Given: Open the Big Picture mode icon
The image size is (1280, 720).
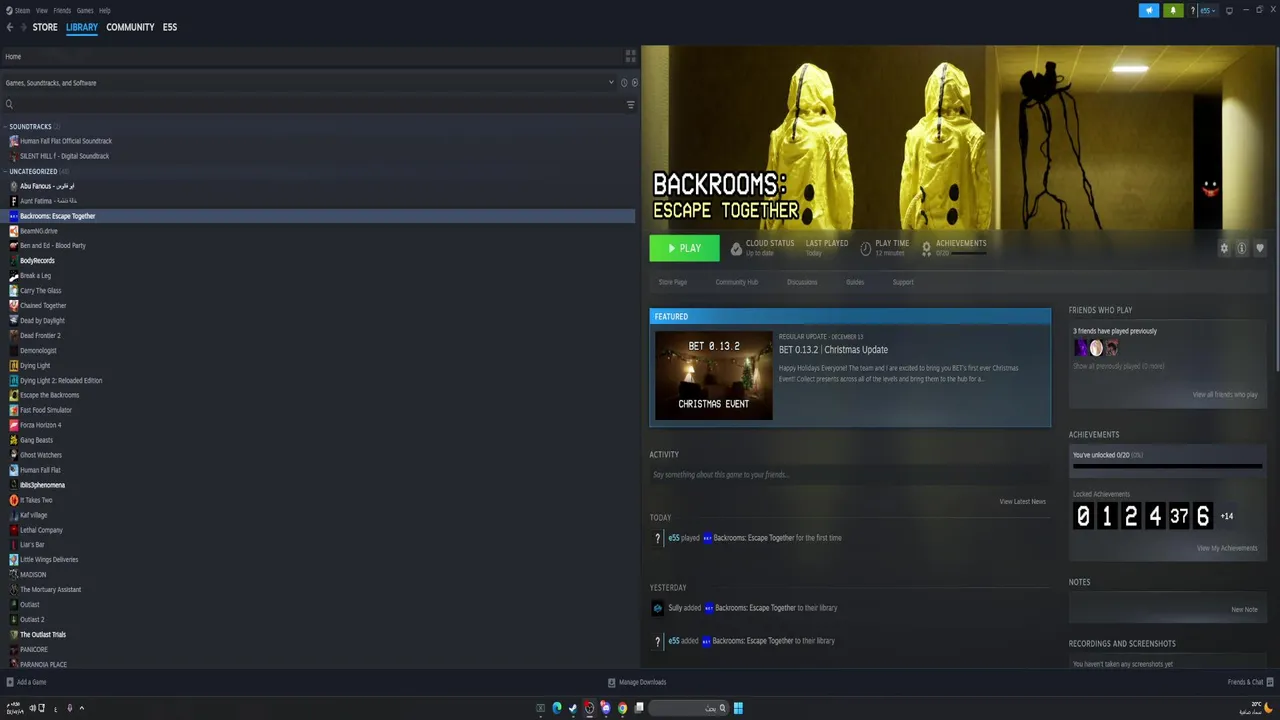Looking at the screenshot, I should click(1229, 11).
